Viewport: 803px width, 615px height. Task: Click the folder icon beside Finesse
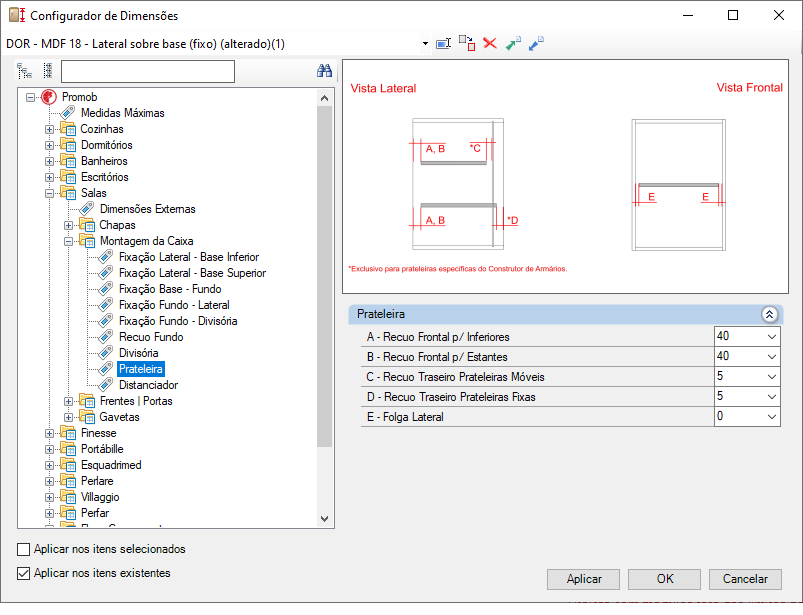[x=68, y=433]
